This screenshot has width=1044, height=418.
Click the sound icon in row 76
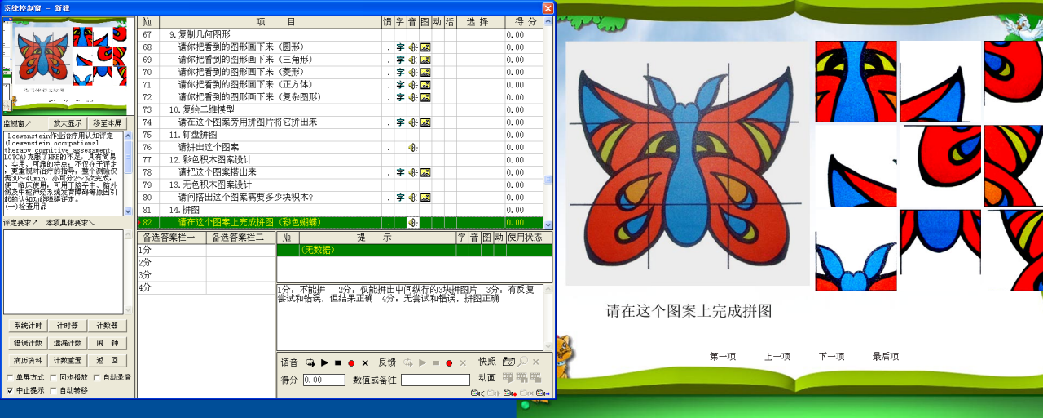click(x=413, y=147)
